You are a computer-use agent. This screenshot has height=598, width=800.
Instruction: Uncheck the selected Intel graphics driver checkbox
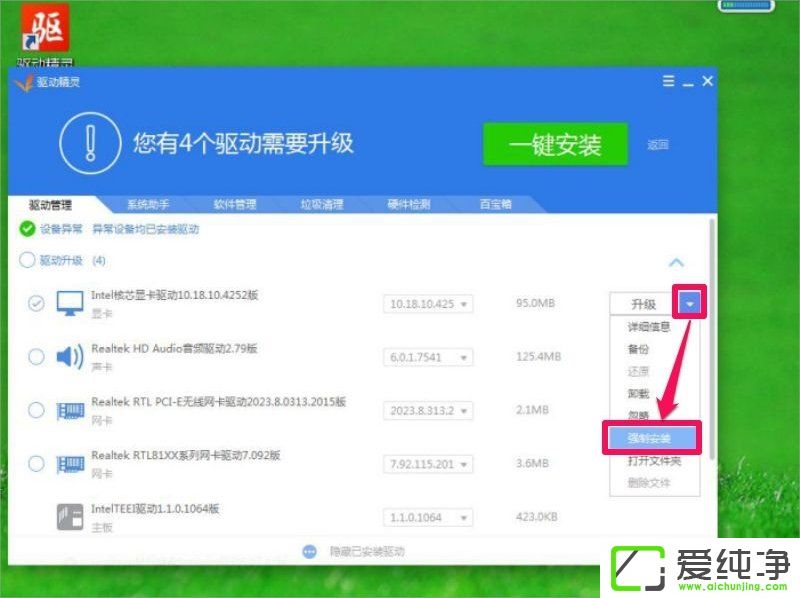point(35,302)
